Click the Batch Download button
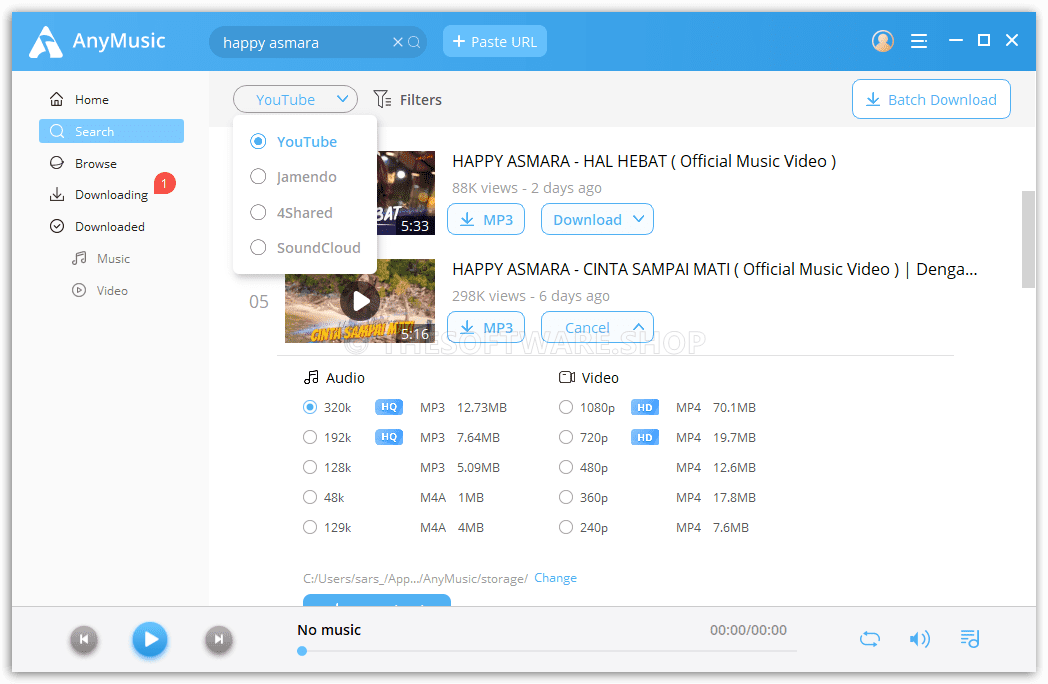Image resolution: width=1048 pixels, height=684 pixels. tap(931, 100)
